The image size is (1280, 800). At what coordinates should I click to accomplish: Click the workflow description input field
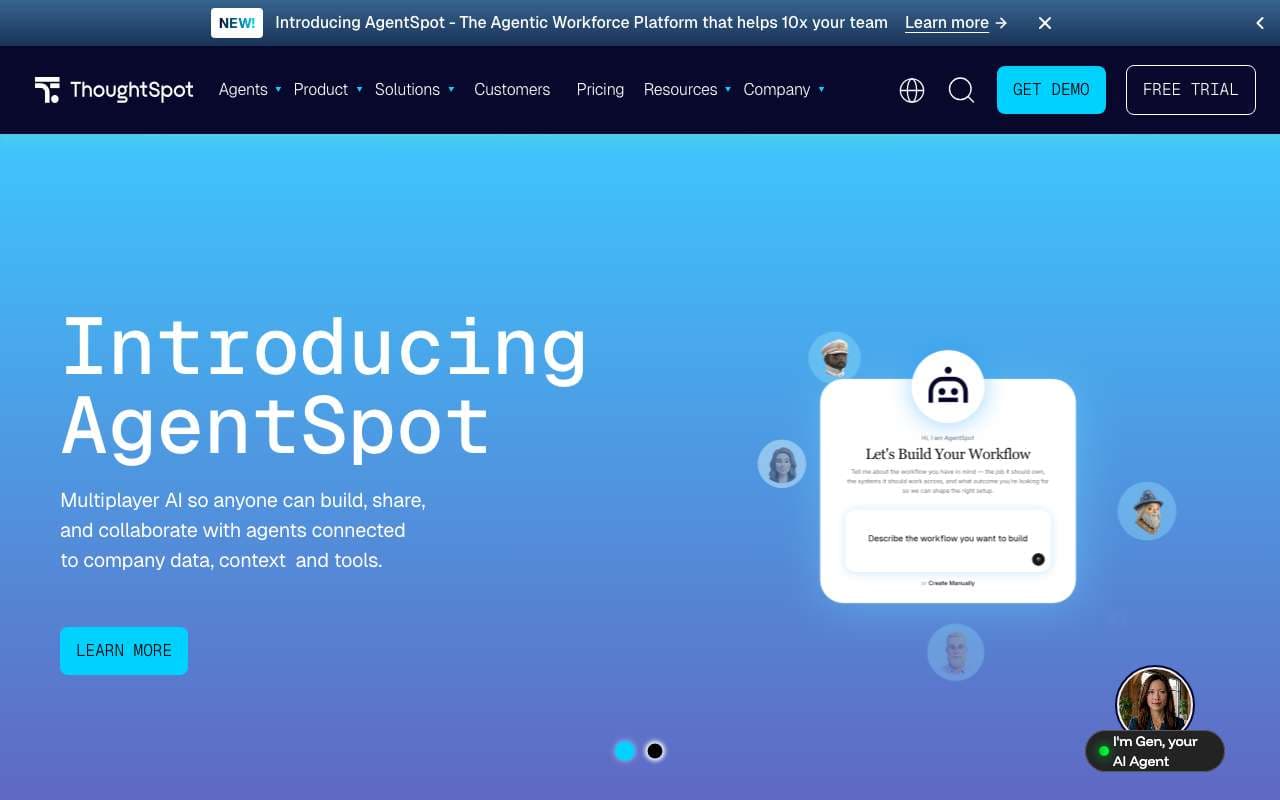point(948,541)
